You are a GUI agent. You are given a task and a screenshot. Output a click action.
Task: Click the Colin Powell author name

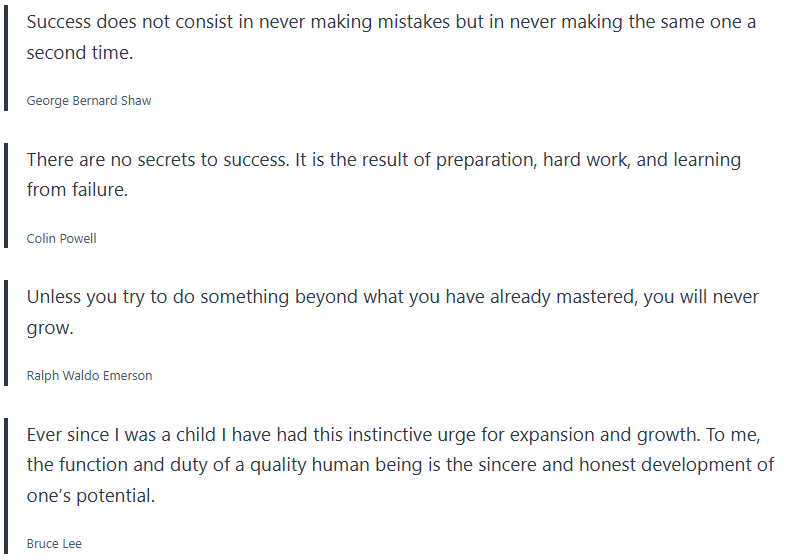click(x=61, y=239)
